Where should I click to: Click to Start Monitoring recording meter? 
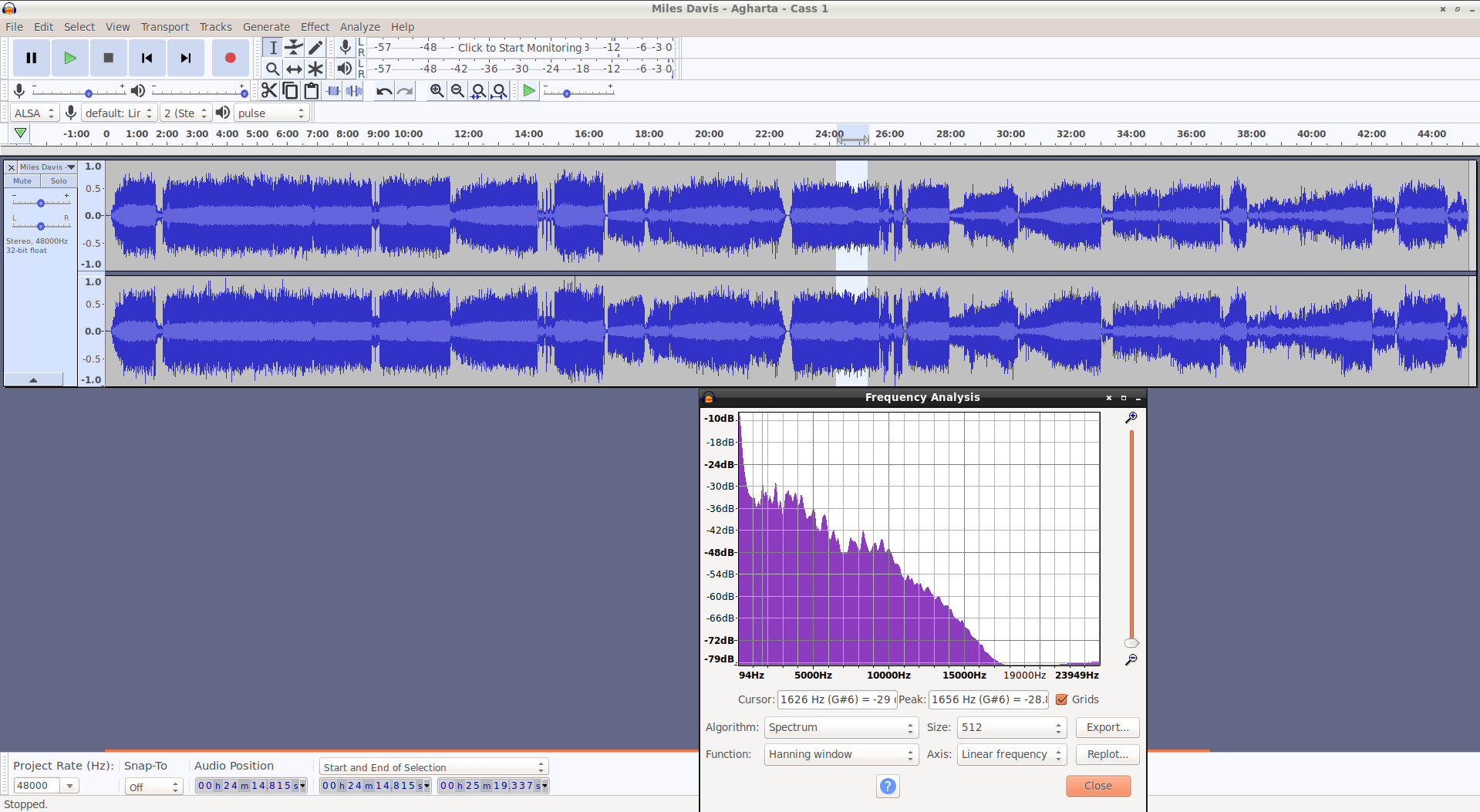[521, 48]
